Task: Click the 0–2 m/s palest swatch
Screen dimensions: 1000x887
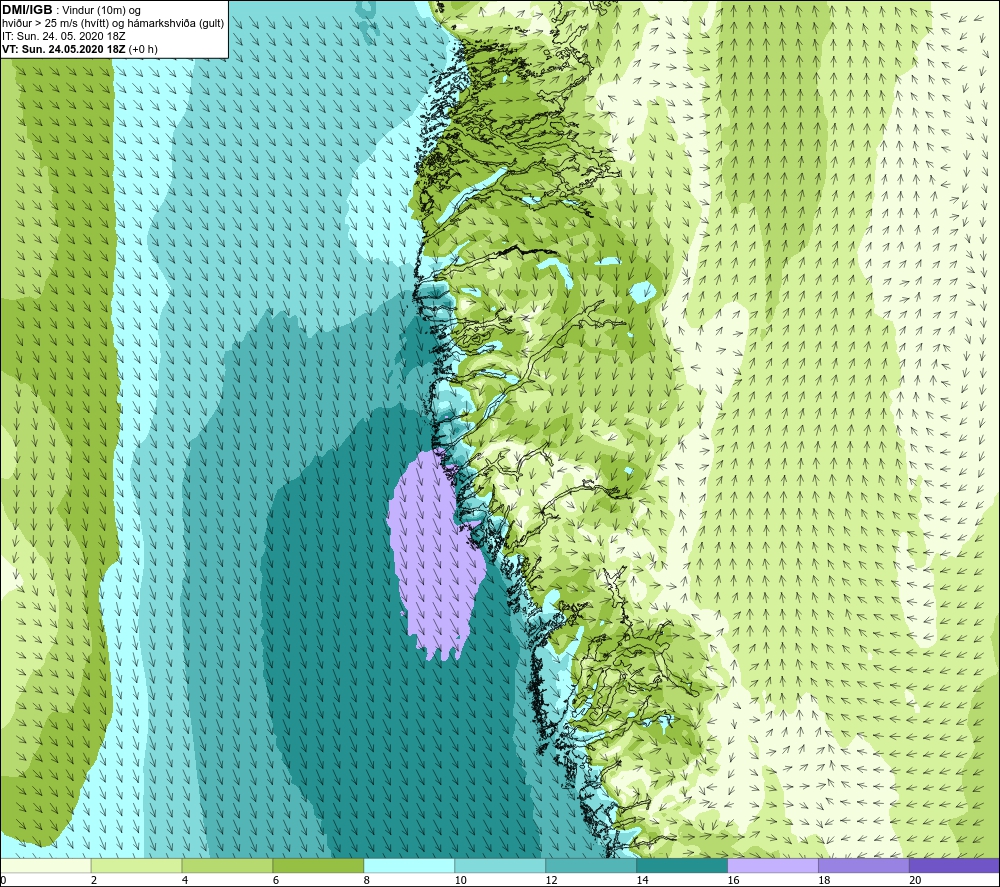Action: (x=45, y=865)
